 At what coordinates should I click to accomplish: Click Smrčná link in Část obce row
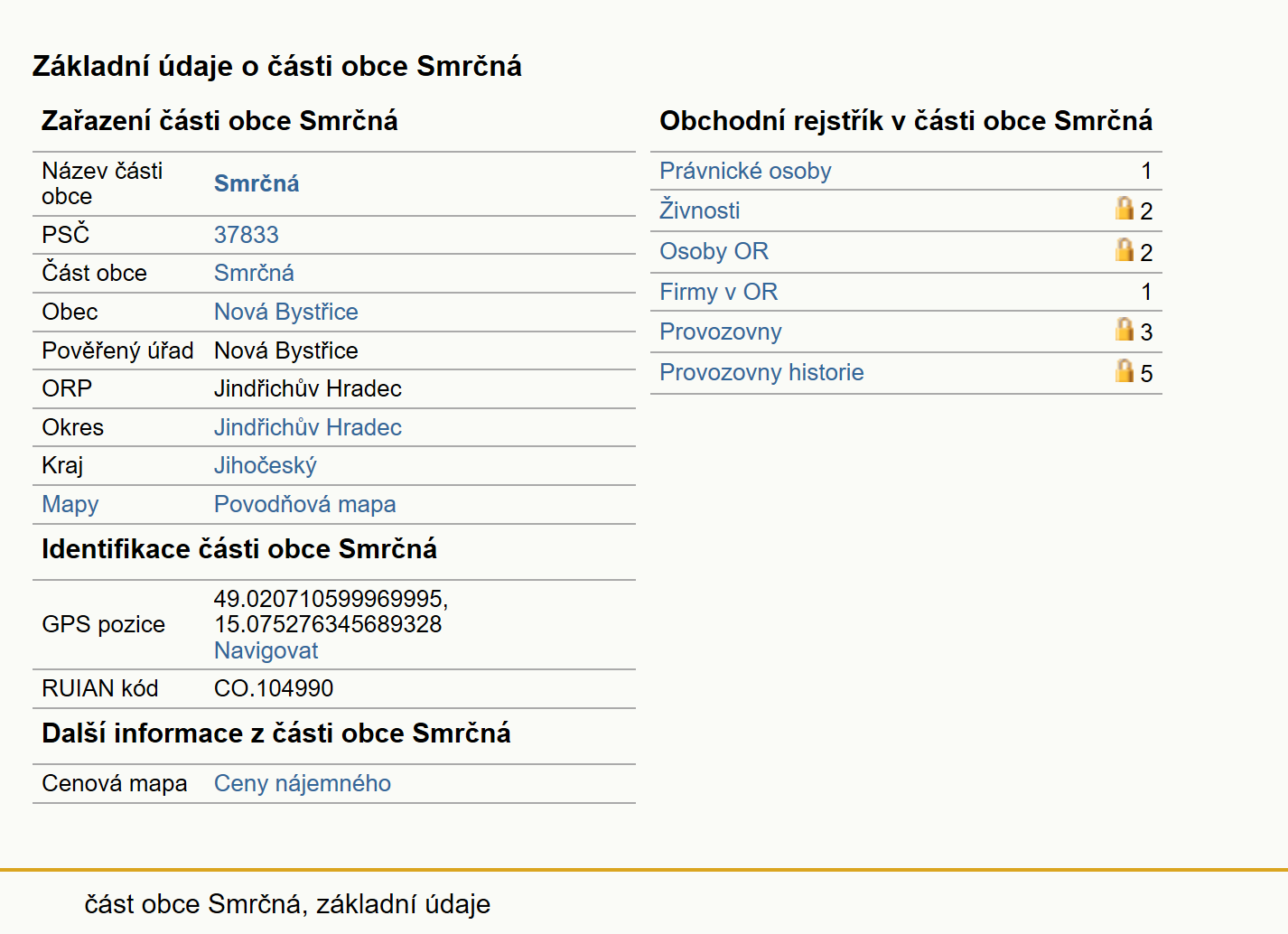254,273
